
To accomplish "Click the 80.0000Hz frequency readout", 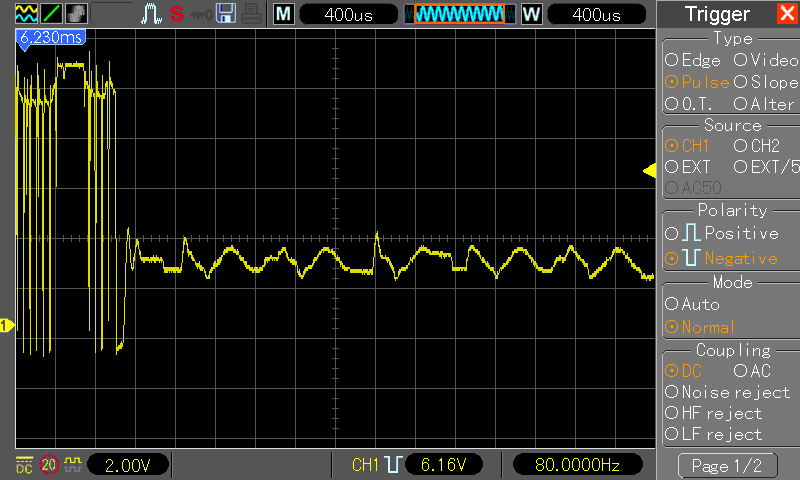I will coord(577,465).
